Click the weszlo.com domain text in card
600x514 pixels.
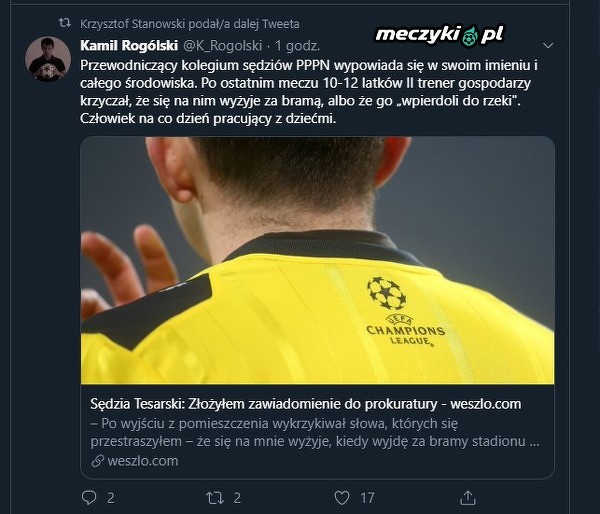[x=143, y=461]
